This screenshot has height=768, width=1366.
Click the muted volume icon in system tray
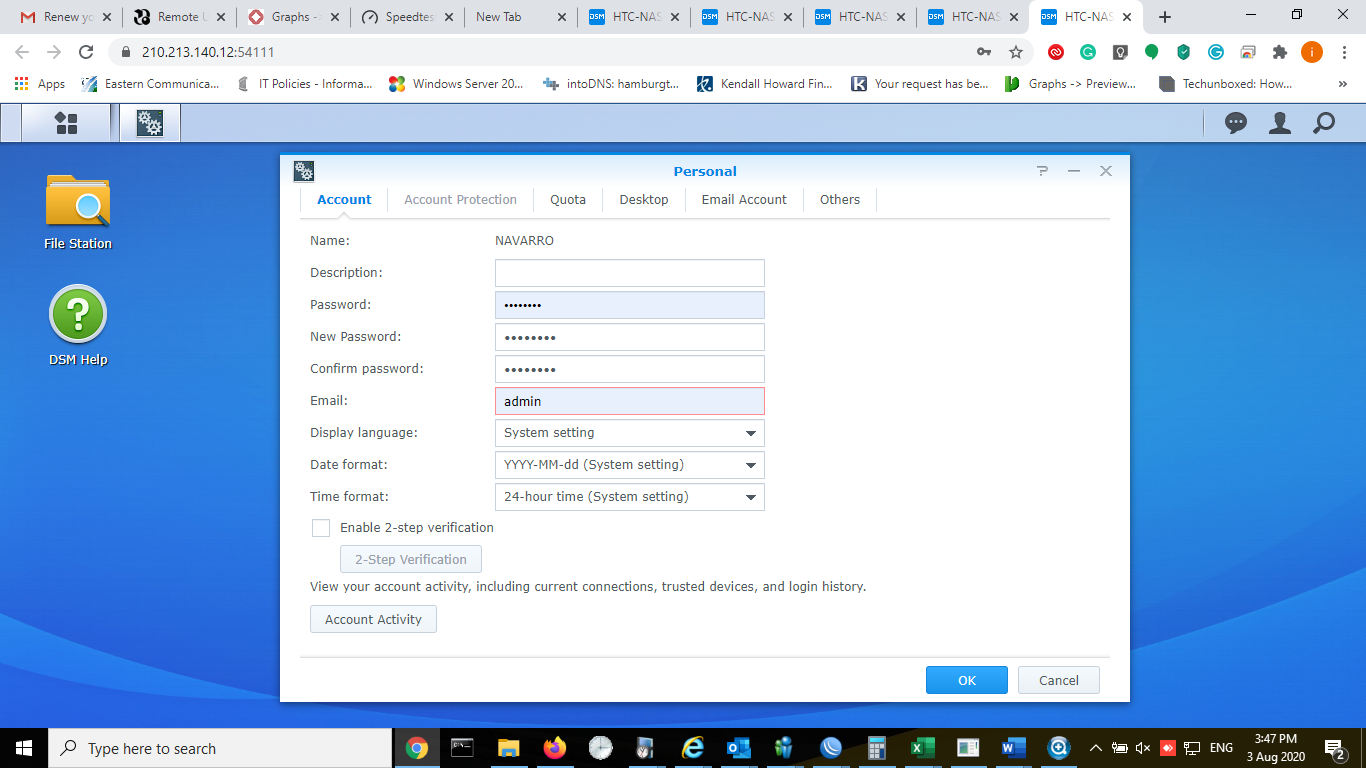coord(1144,748)
